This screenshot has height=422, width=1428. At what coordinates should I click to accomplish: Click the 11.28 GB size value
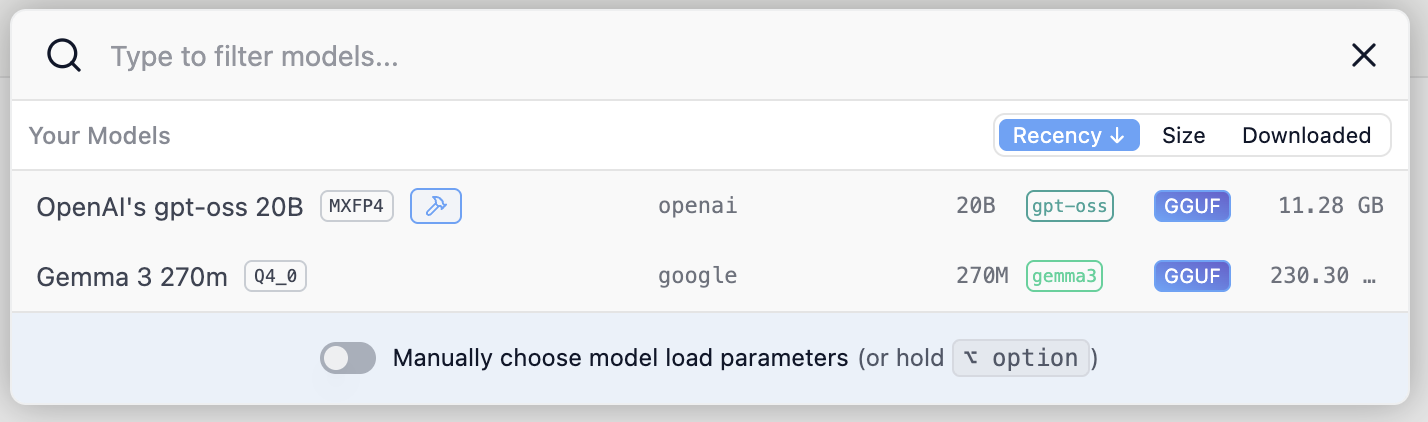pyautogui.click(x=1330, y=207)
